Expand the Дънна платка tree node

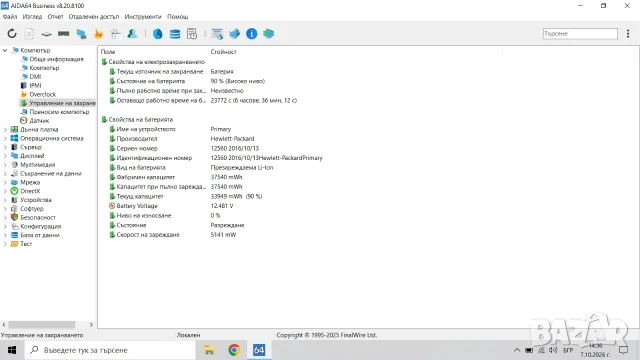pyautogui.click(x=5, y=129)
